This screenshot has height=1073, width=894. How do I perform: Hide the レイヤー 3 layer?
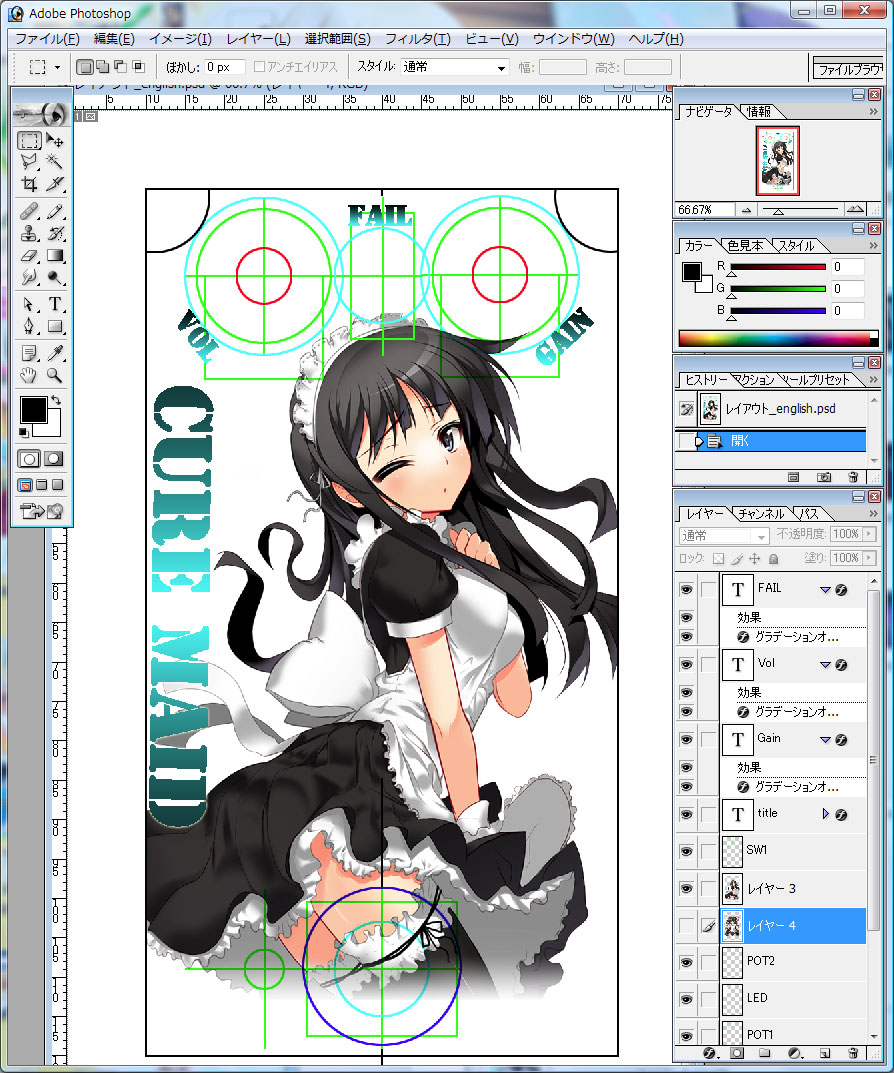coord(687,888)
